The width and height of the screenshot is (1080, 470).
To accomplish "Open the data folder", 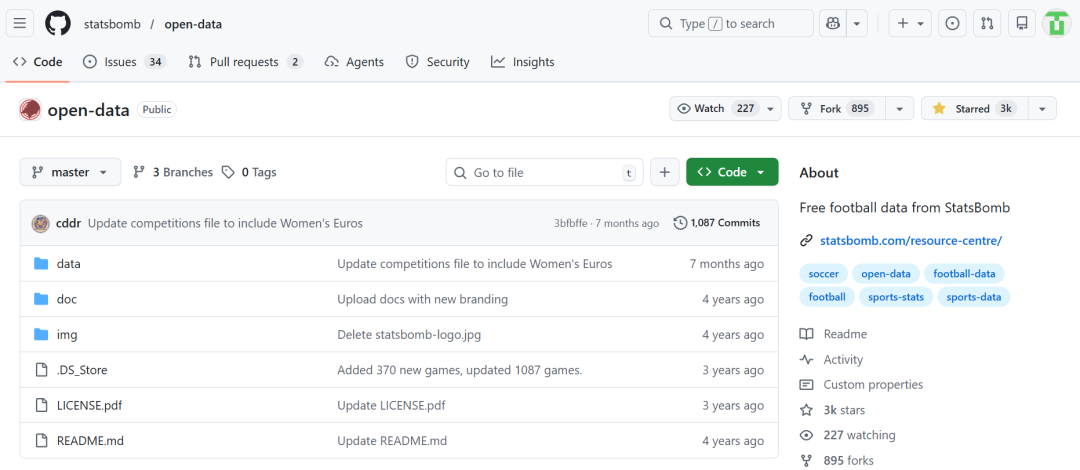I will click(69, 264).
